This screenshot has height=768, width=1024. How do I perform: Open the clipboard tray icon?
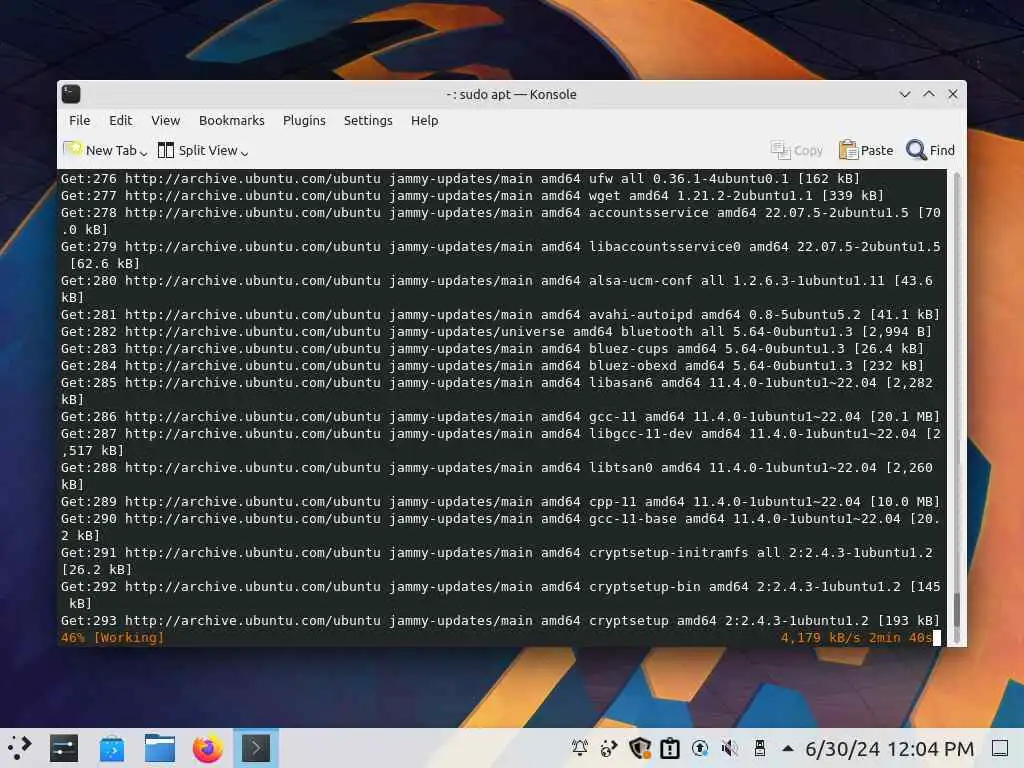click(669, 748)
